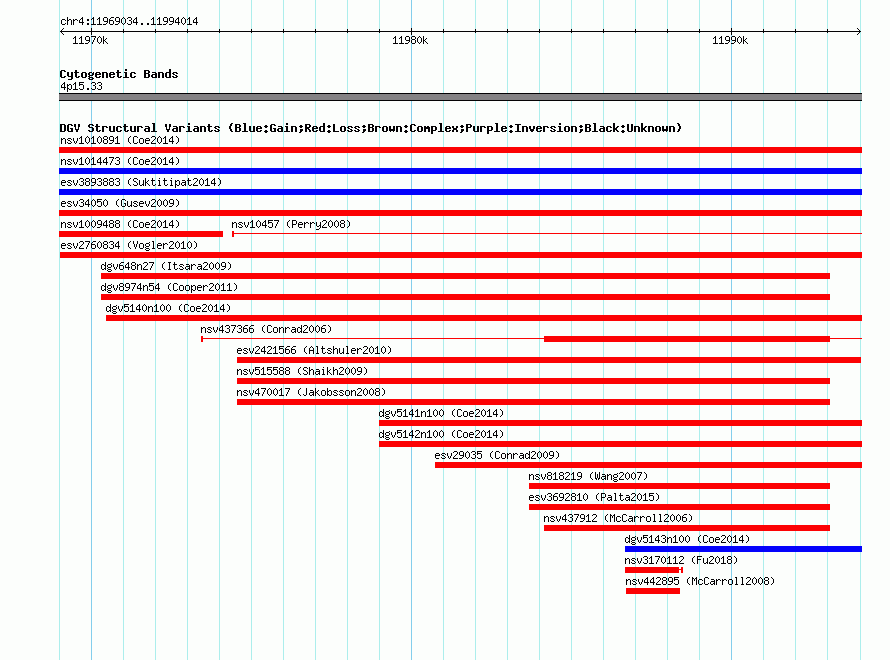This screenshot has width=890, height=660.
Task: Open the nsv1009488 (Coe2014) label
Action: pyautogui.click(x=120, y=224)
